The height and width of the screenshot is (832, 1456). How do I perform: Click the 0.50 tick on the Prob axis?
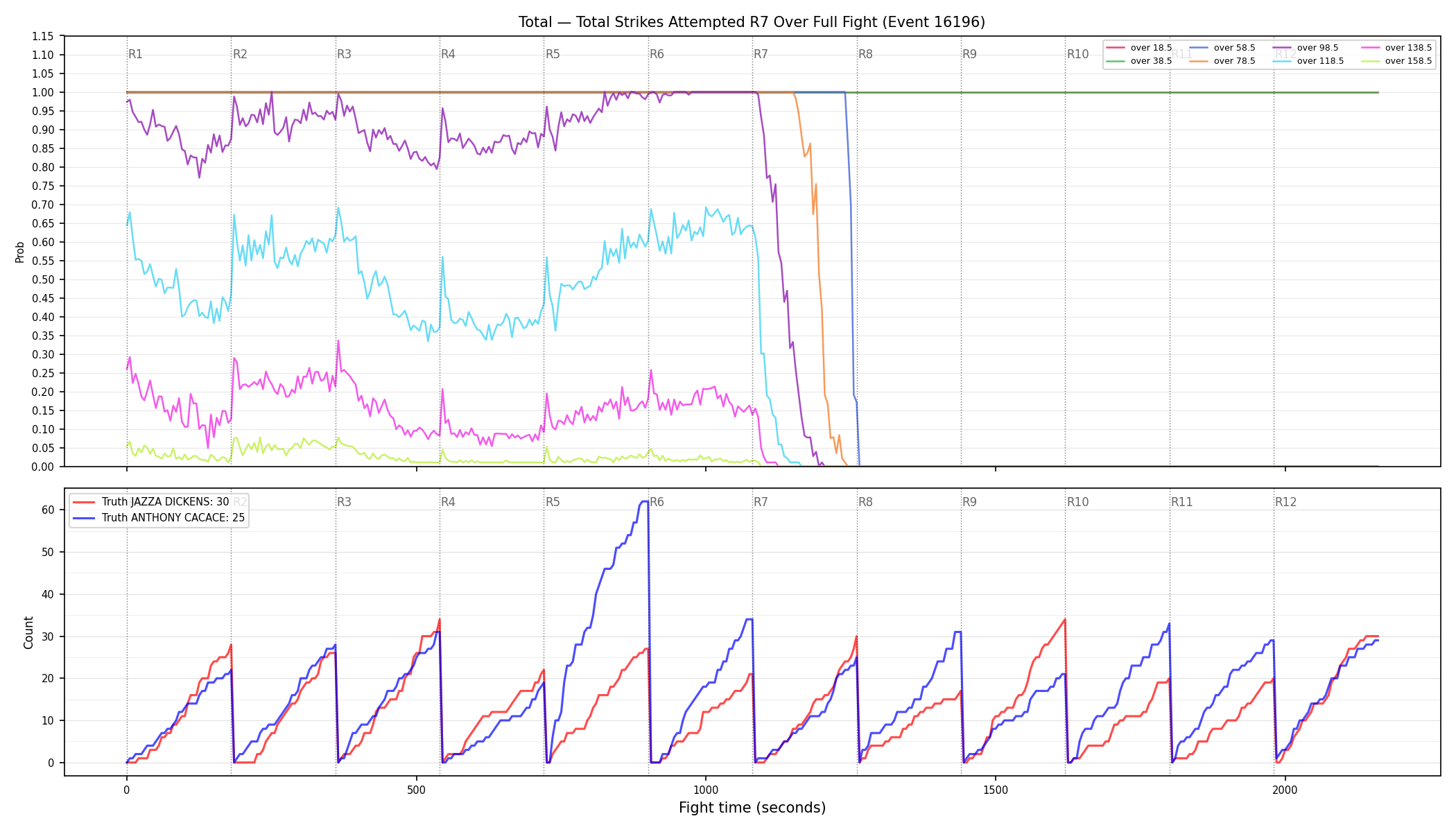click(43, 279)
